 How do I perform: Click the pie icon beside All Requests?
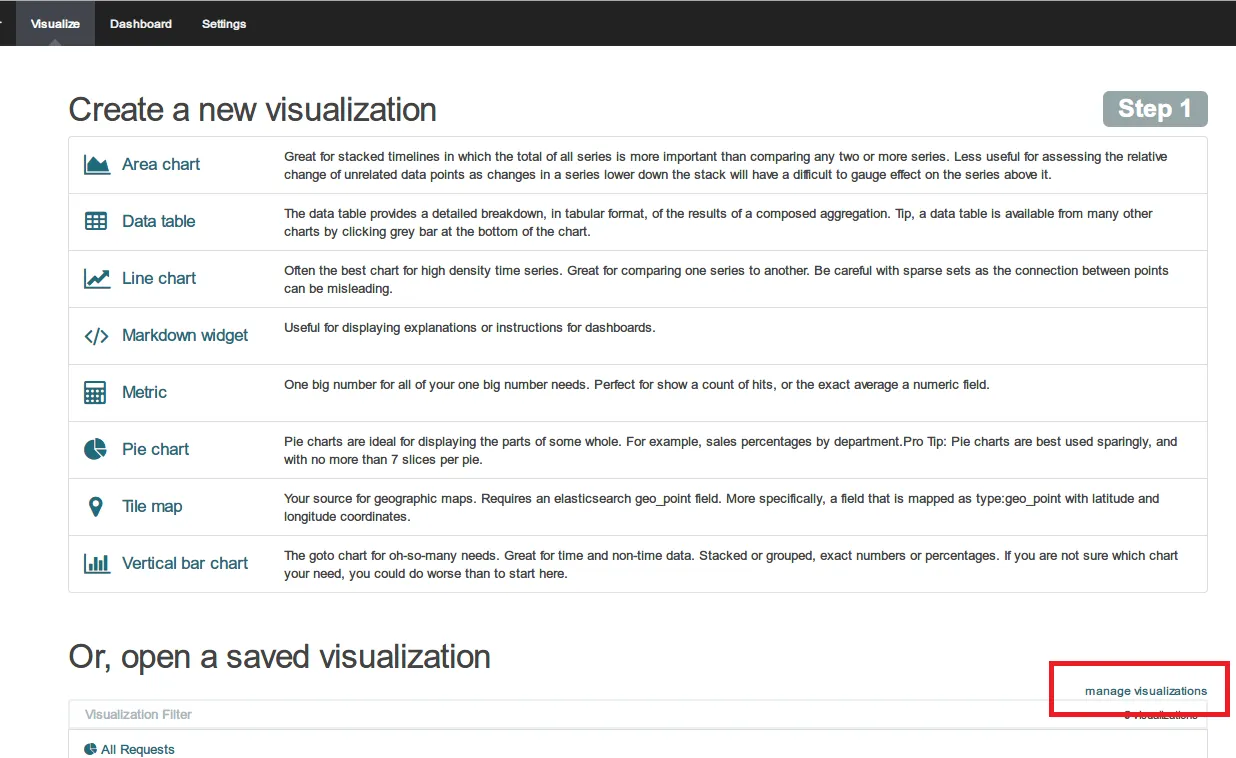pyautogui.click(x=89, y=748)
